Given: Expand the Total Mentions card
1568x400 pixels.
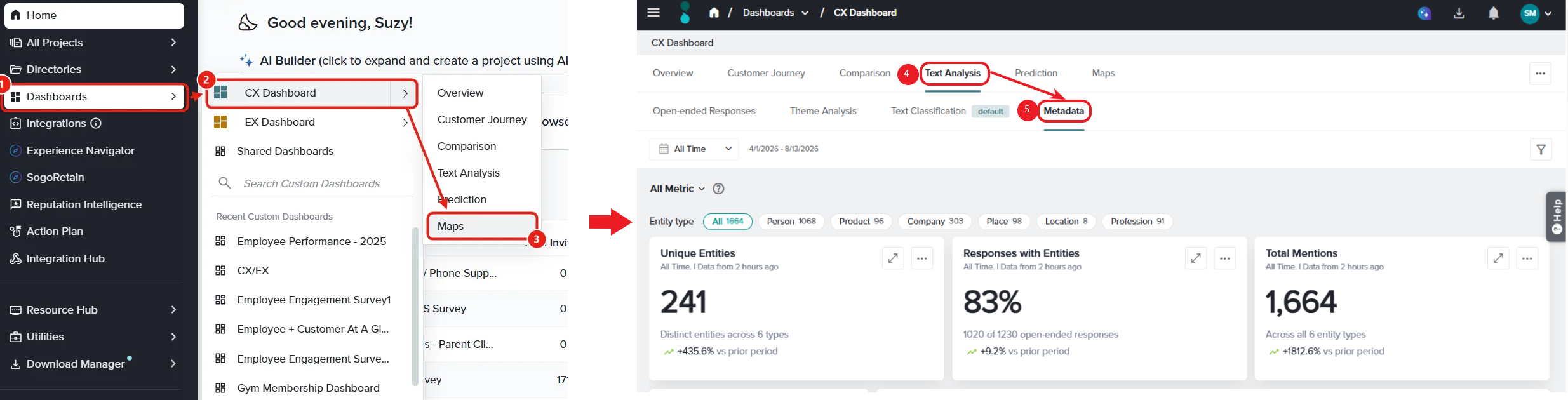Looking at the screenshot, I should 1498,258.
